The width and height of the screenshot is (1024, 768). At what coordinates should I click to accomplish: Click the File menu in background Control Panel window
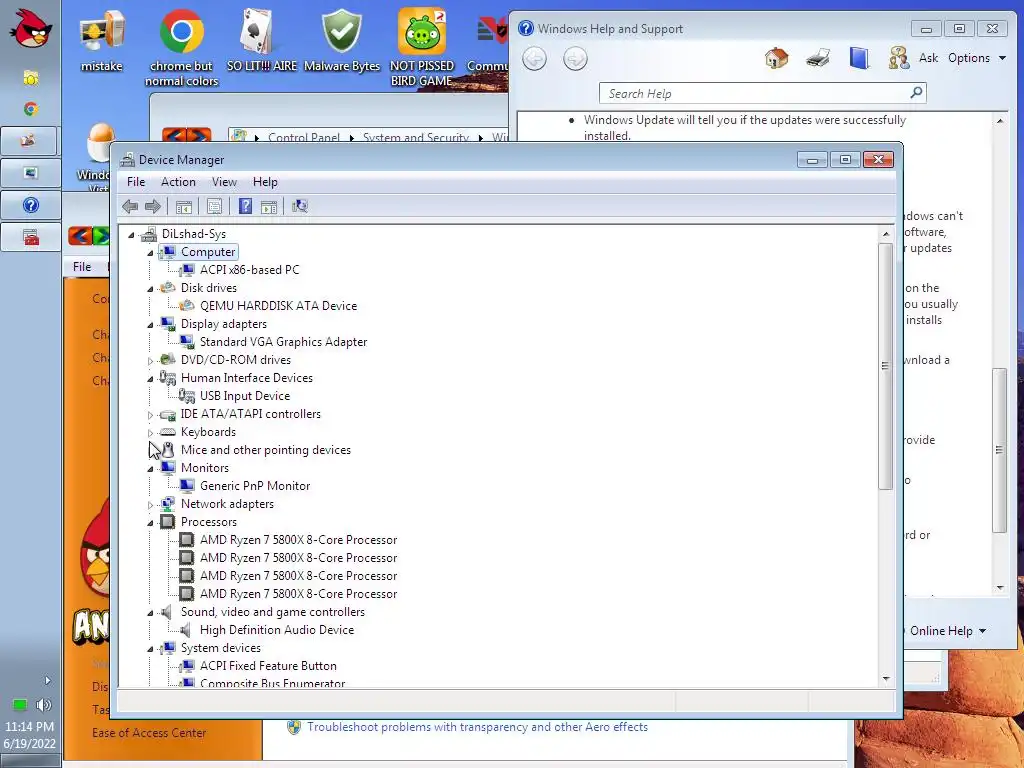click(x=82, y=266)
